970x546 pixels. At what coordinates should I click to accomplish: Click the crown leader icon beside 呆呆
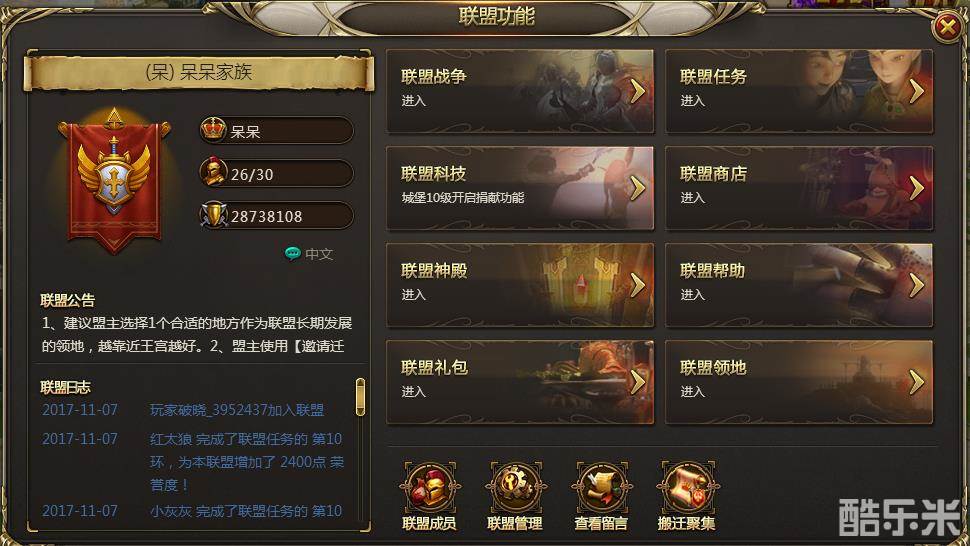[213, 129]
